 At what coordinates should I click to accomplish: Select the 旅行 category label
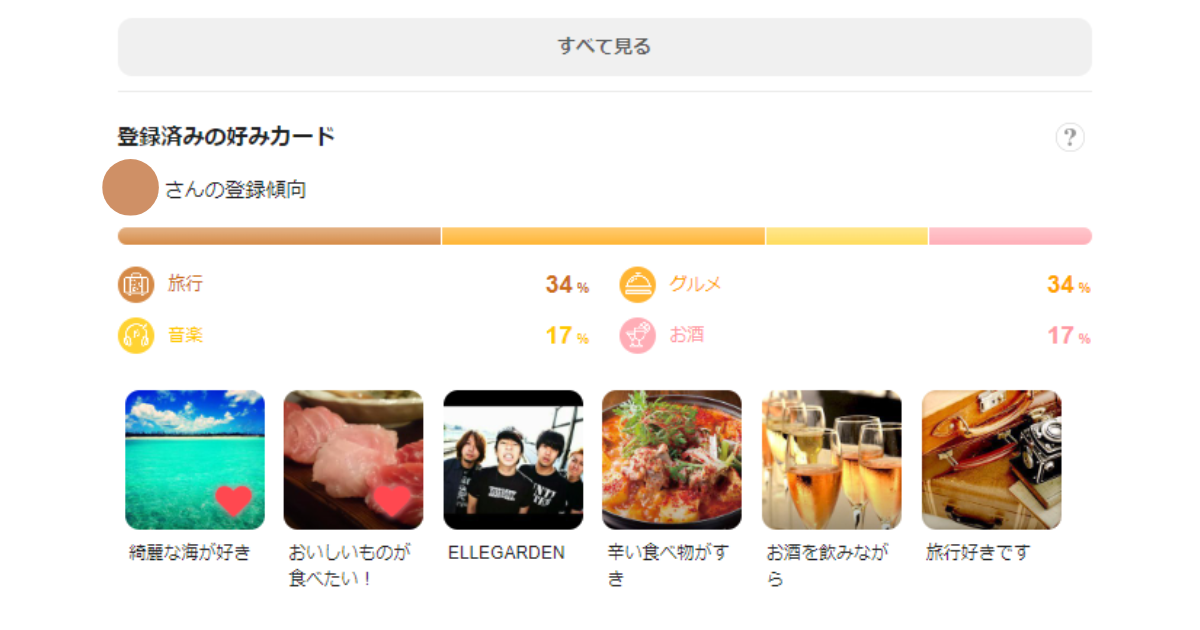(x=185, y=284)
